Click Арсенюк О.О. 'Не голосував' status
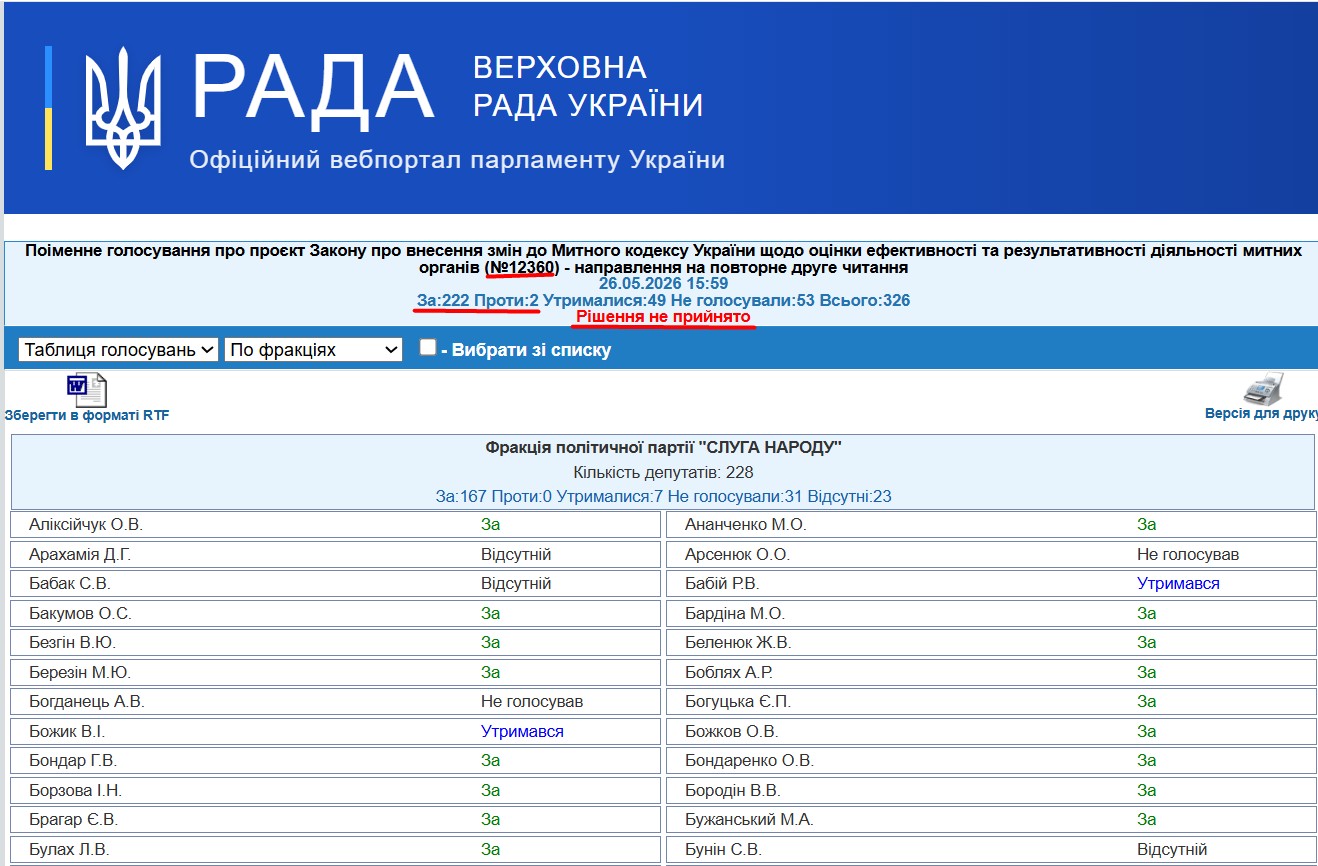Image resolution: width=1318 pixels, height=866 pixels. tap(1188, 554)
